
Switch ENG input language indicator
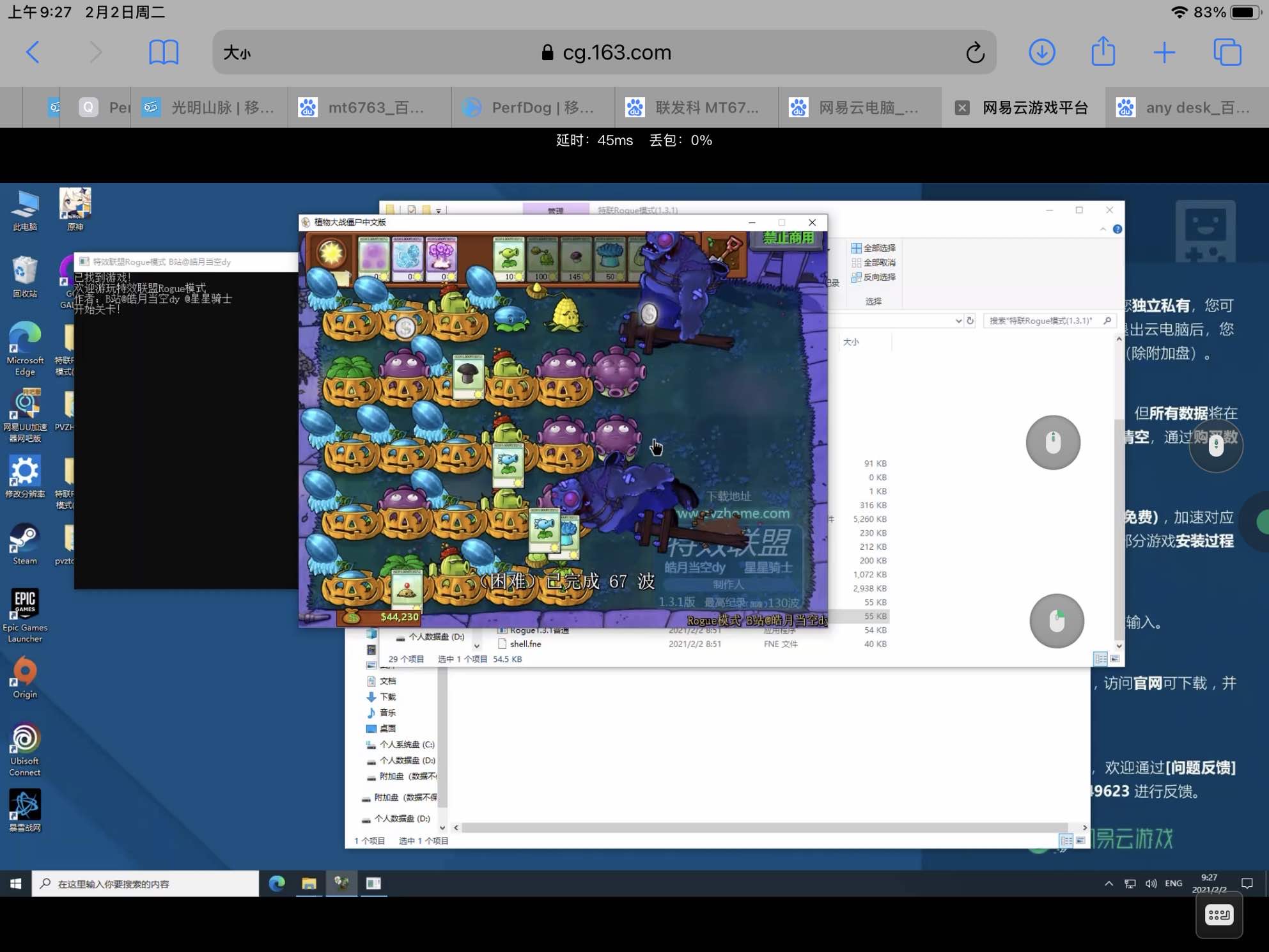click(1174, 884)
